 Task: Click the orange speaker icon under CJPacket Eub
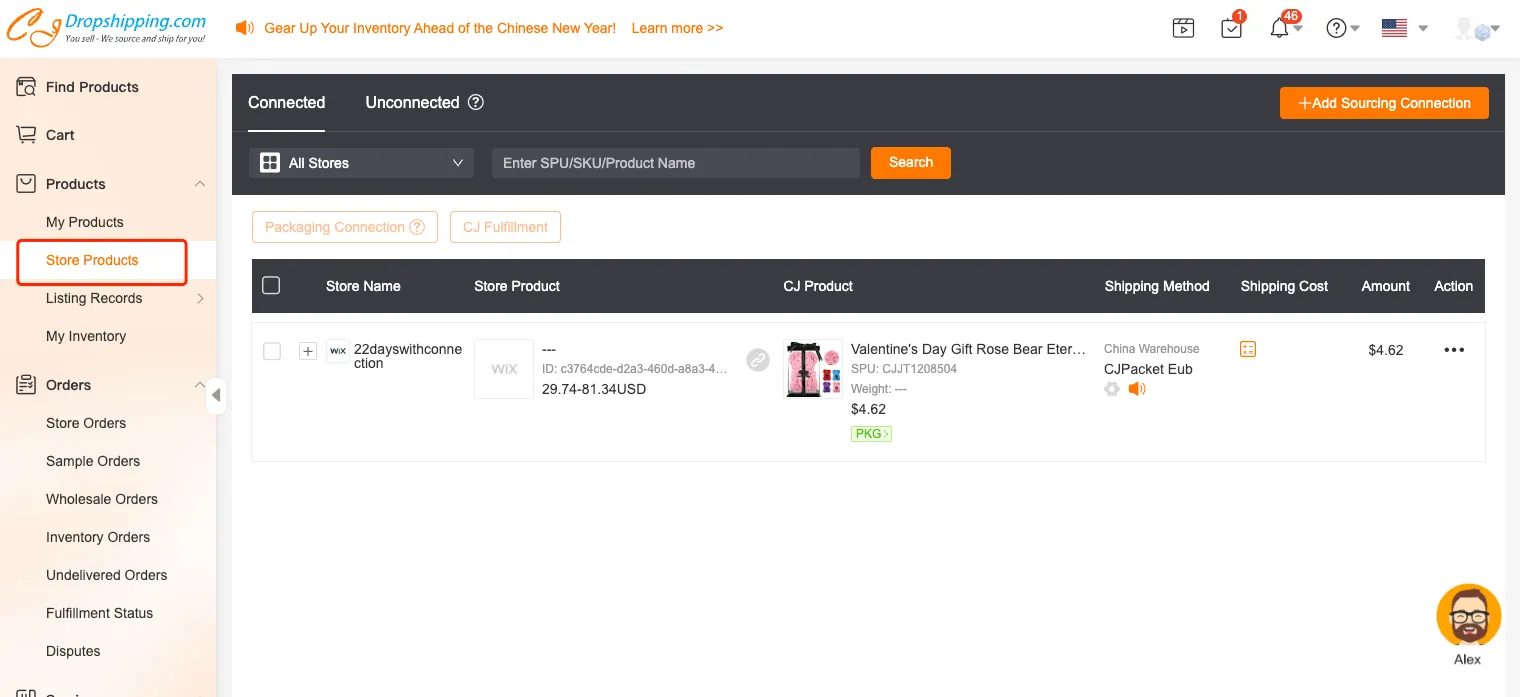coord(1136,389)
